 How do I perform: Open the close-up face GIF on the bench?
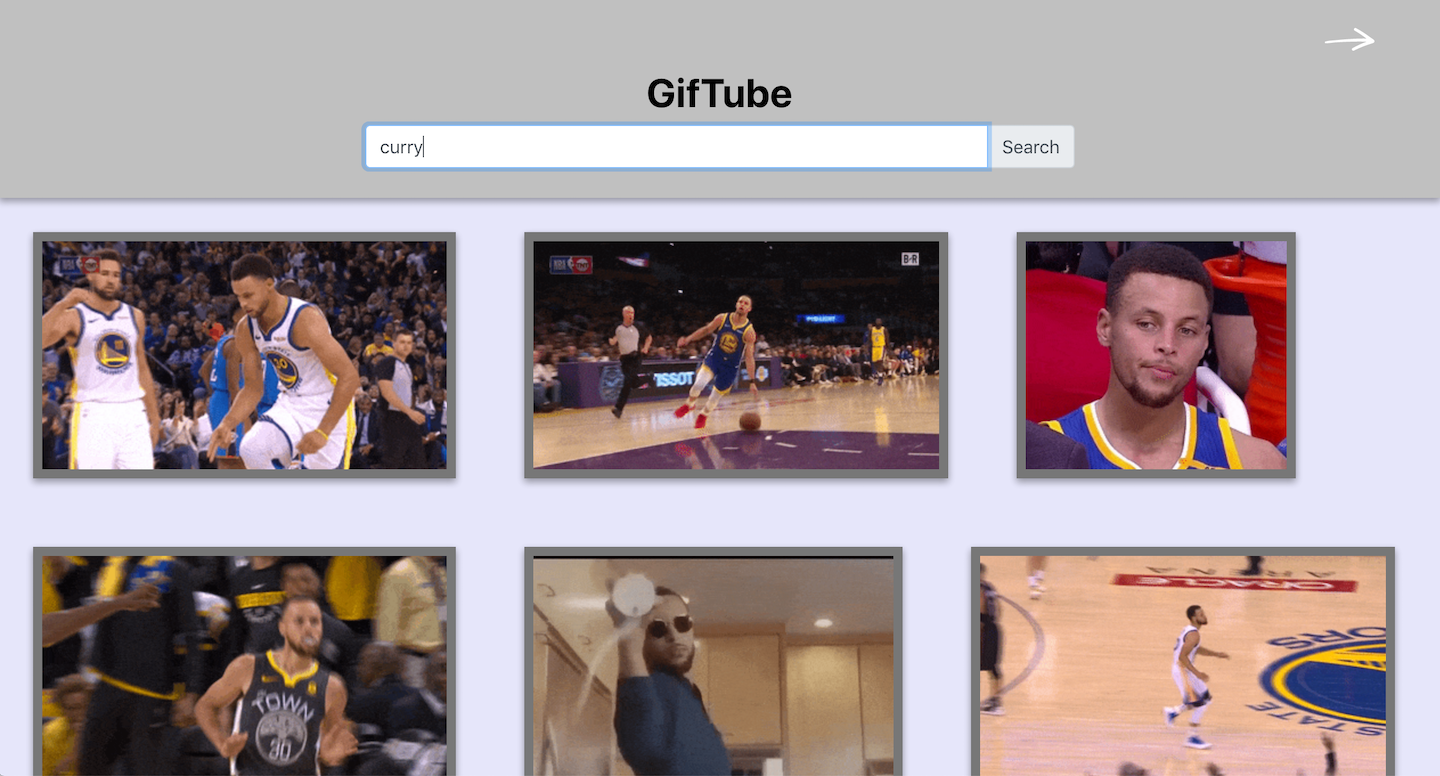1156,355
